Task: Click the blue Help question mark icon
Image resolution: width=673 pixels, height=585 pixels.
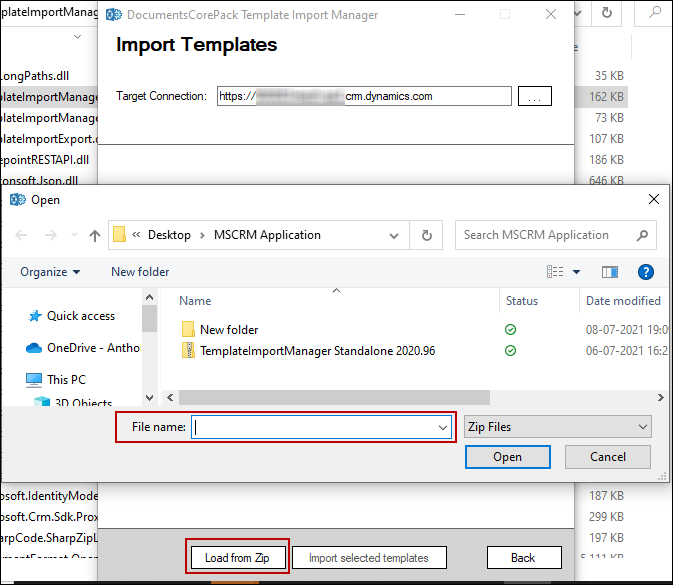Action: pyautogui.click(x=646, y=272)
